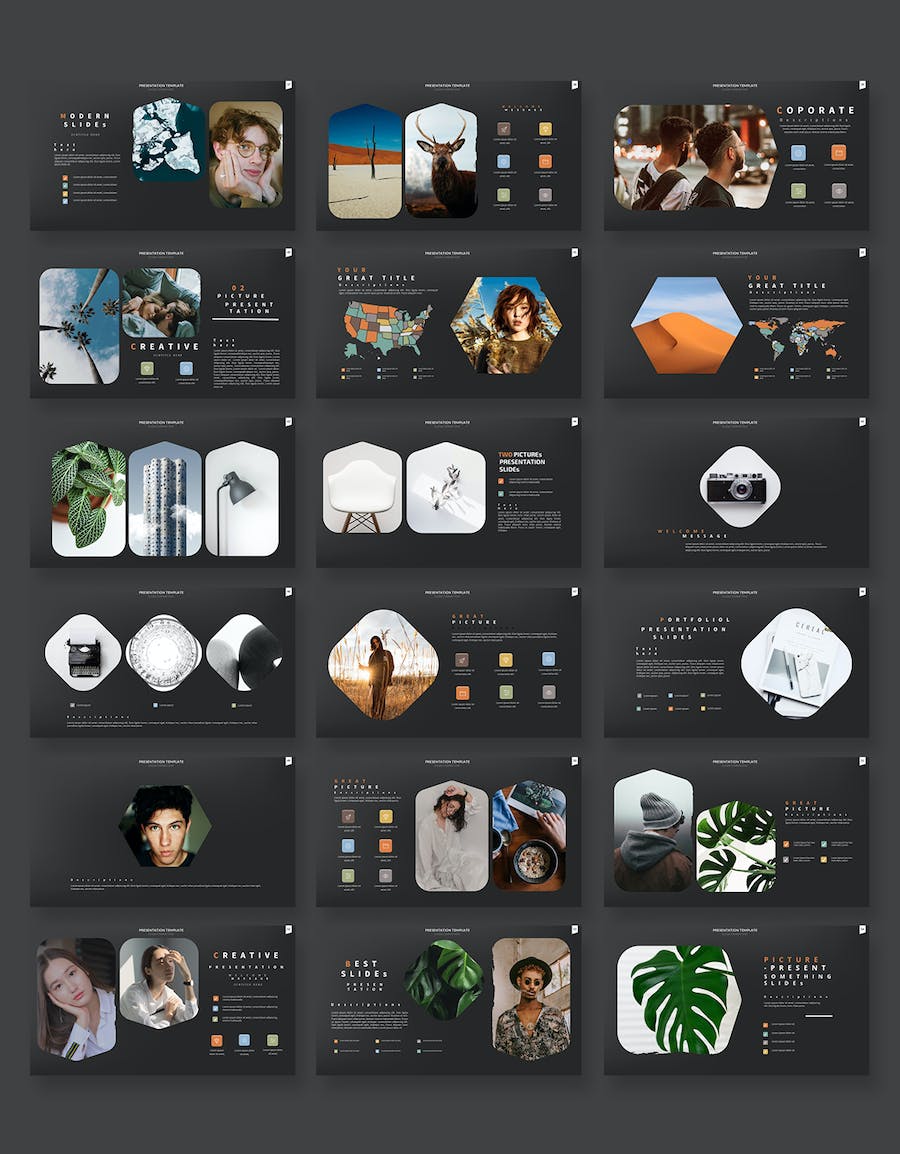This screenshot has width=900, height=1154.
Task: Select the white chair photo
Action: click(362, 487)
